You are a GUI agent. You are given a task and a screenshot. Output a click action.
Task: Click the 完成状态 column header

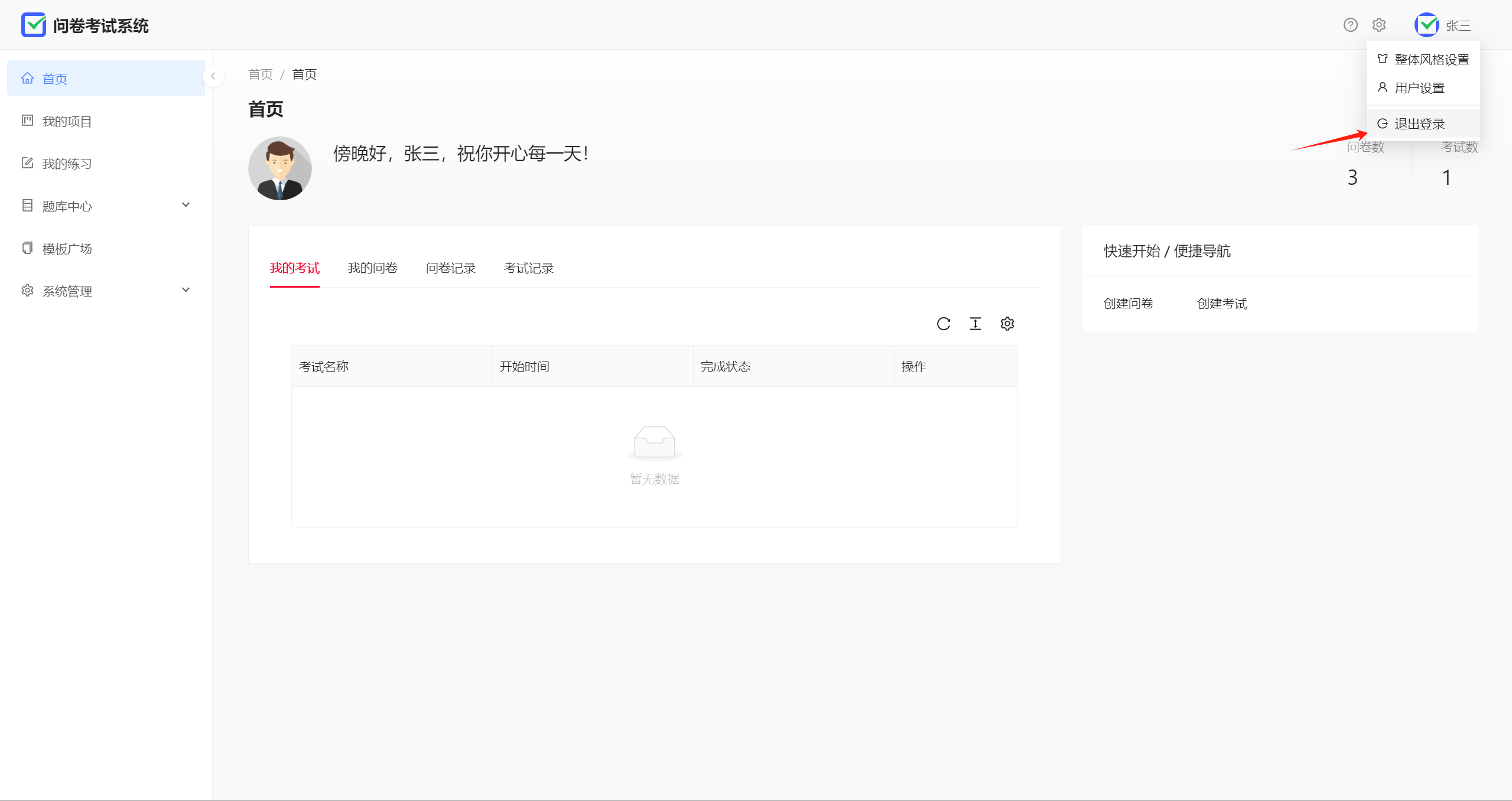point(794,366)
